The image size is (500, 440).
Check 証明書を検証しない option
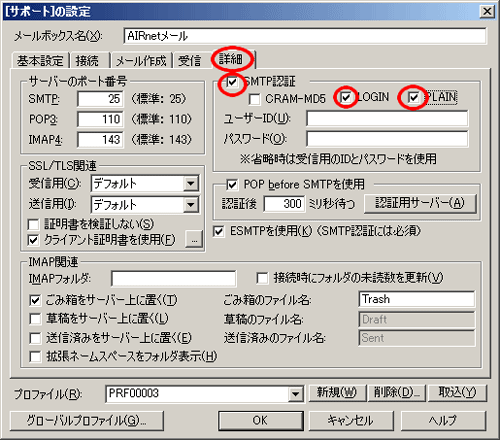[34, 224]
